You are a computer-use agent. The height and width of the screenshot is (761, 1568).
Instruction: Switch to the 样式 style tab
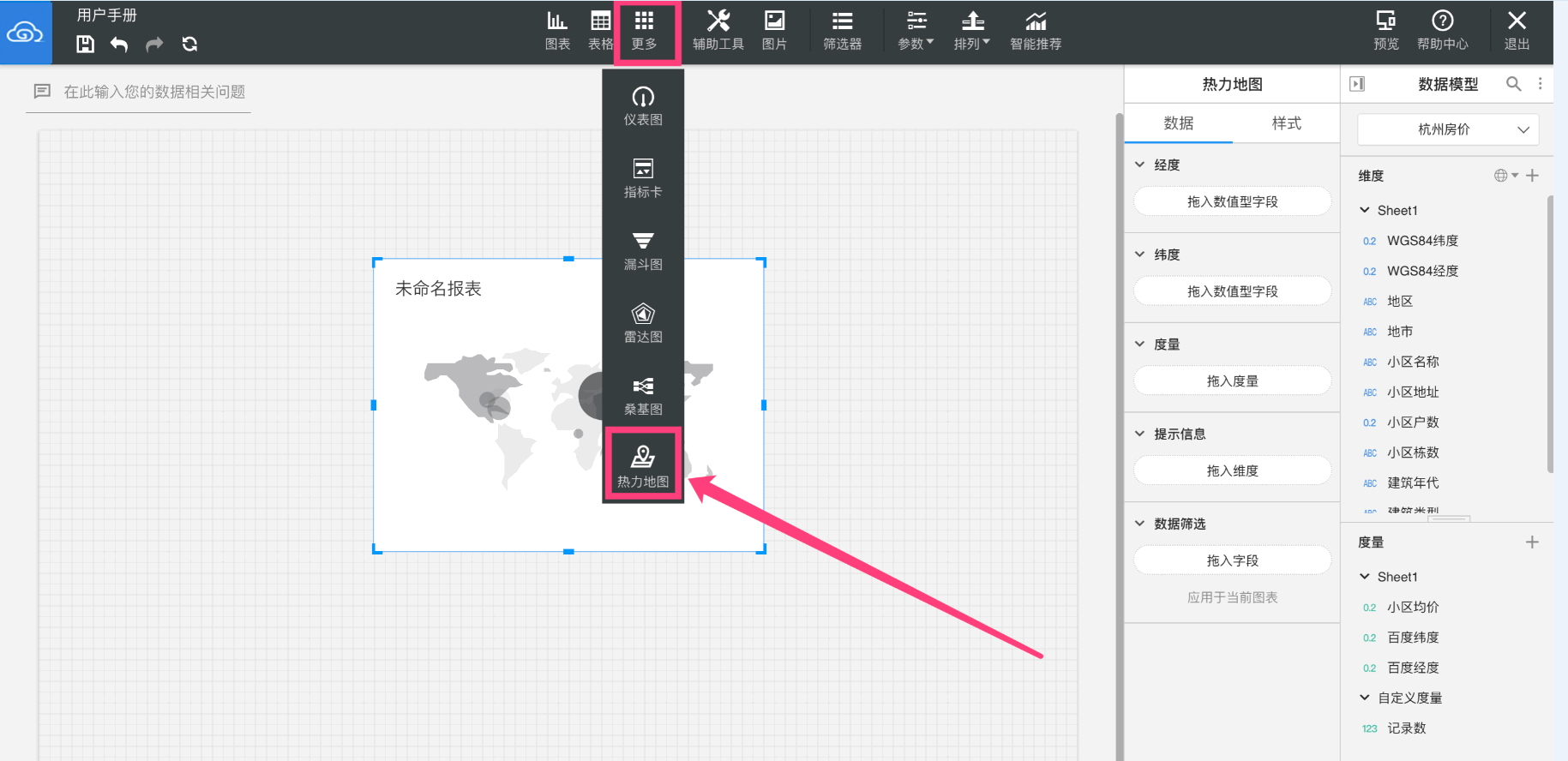[x=1286, y=123]
